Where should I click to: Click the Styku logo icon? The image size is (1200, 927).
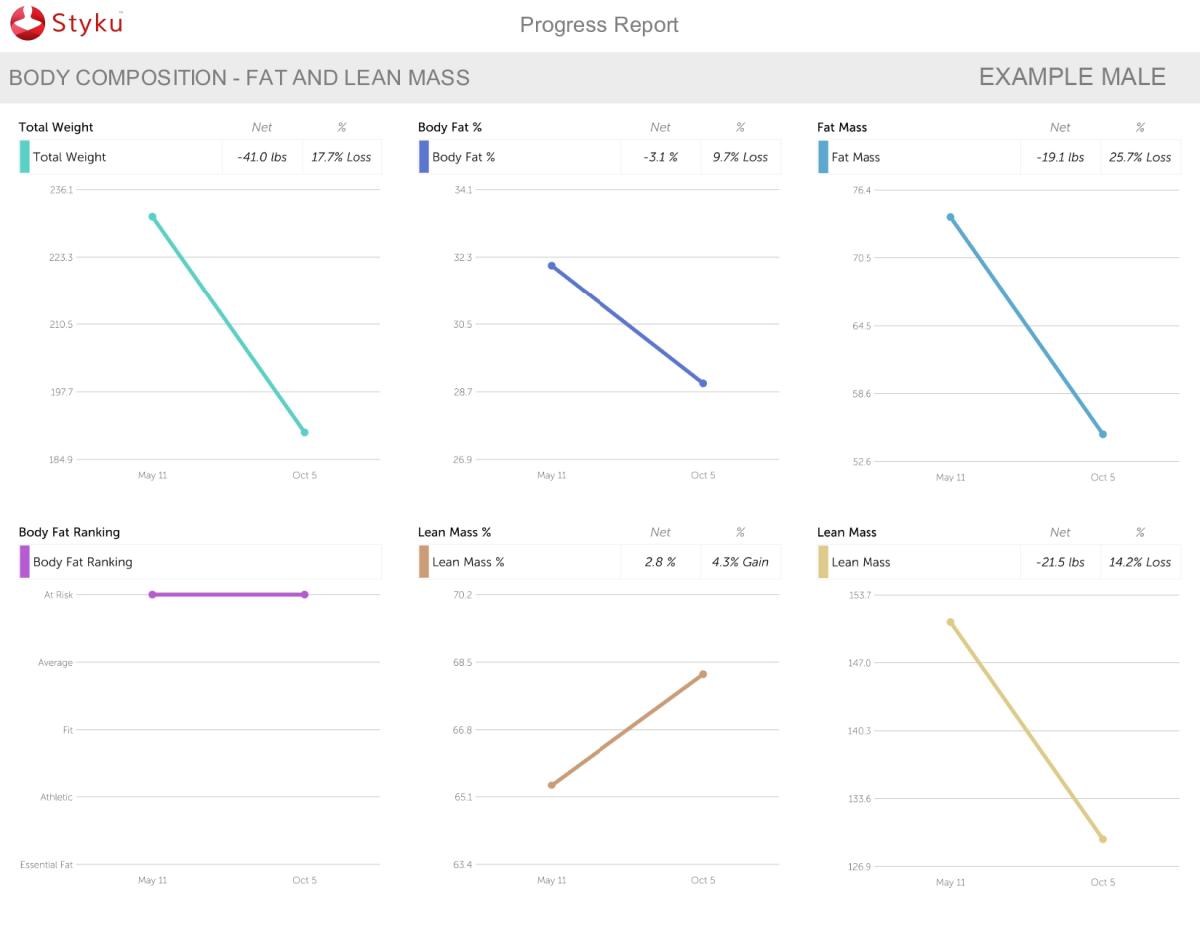[x=27, y=23]
